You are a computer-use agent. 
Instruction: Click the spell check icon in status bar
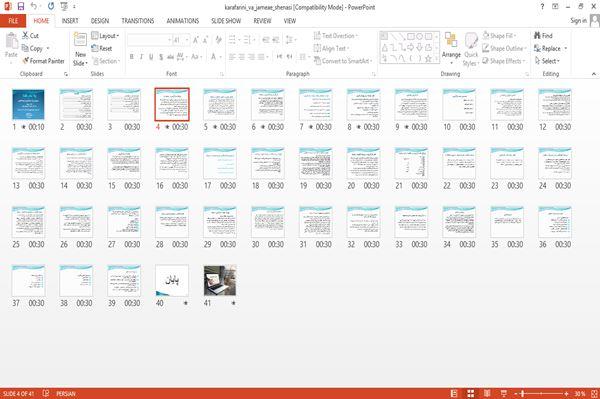point(46,393)
